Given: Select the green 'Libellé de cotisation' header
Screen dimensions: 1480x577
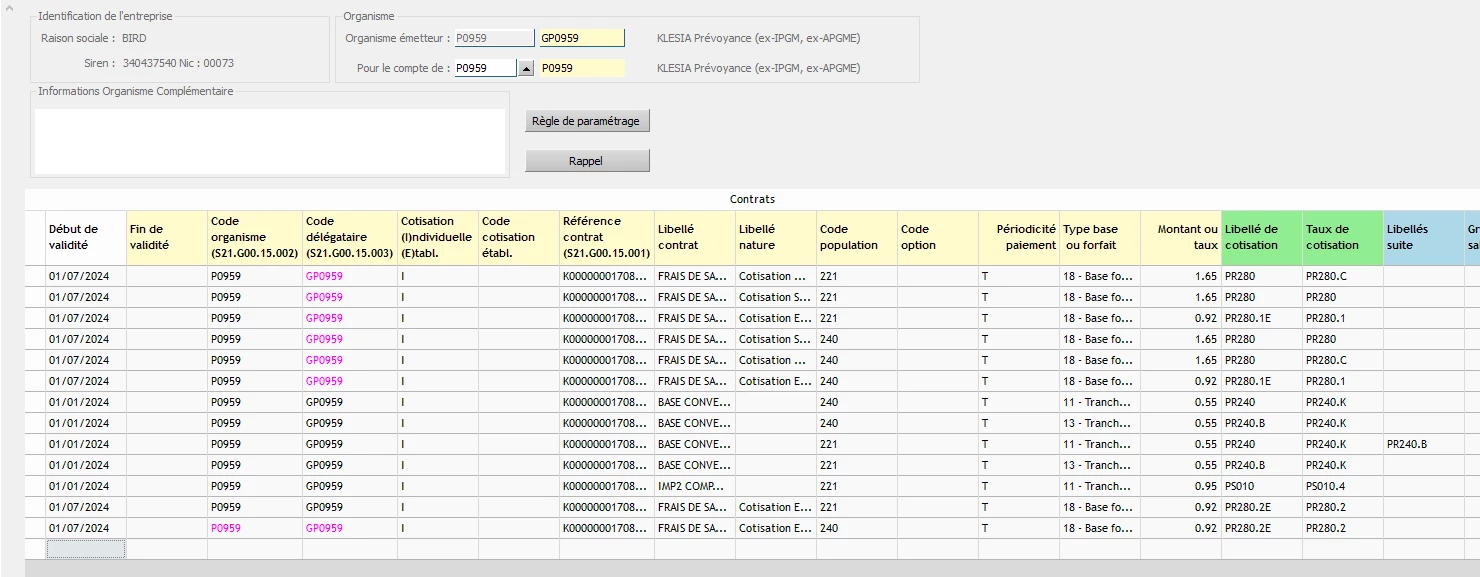Looking at the screenshot, I should (x=1261, y=237).
